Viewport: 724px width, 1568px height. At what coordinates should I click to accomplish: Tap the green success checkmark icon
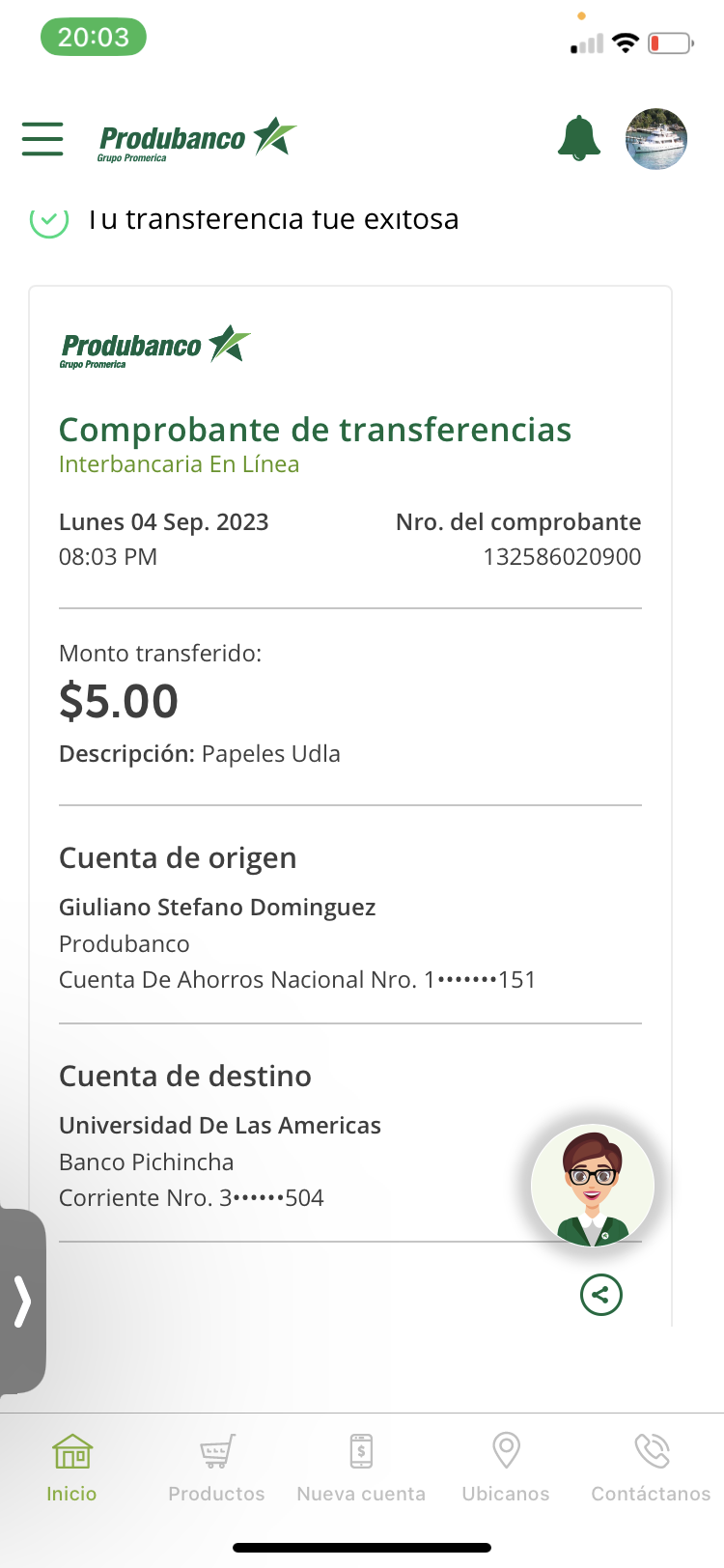click(49, 221)
